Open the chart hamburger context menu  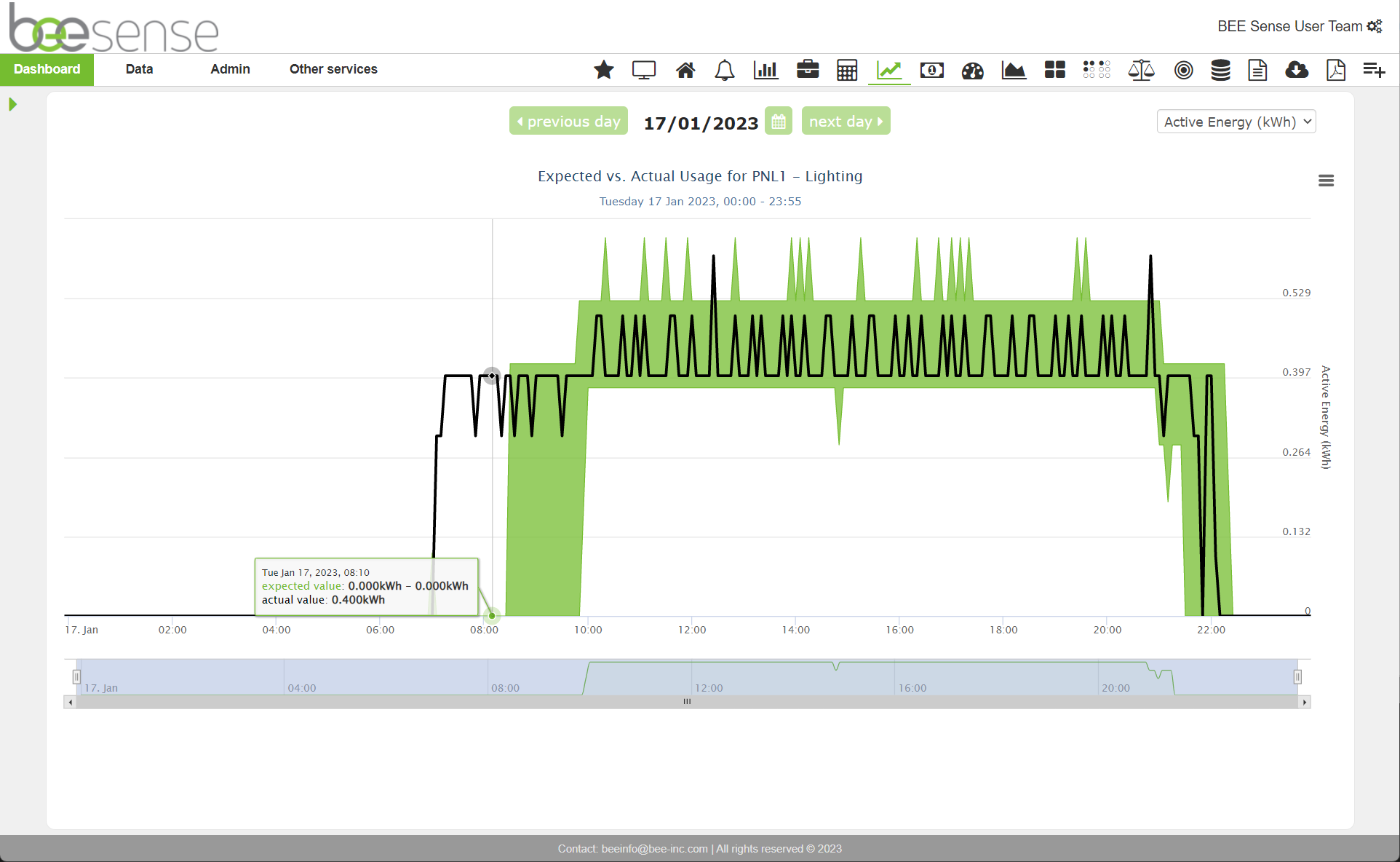[1326, 181]
